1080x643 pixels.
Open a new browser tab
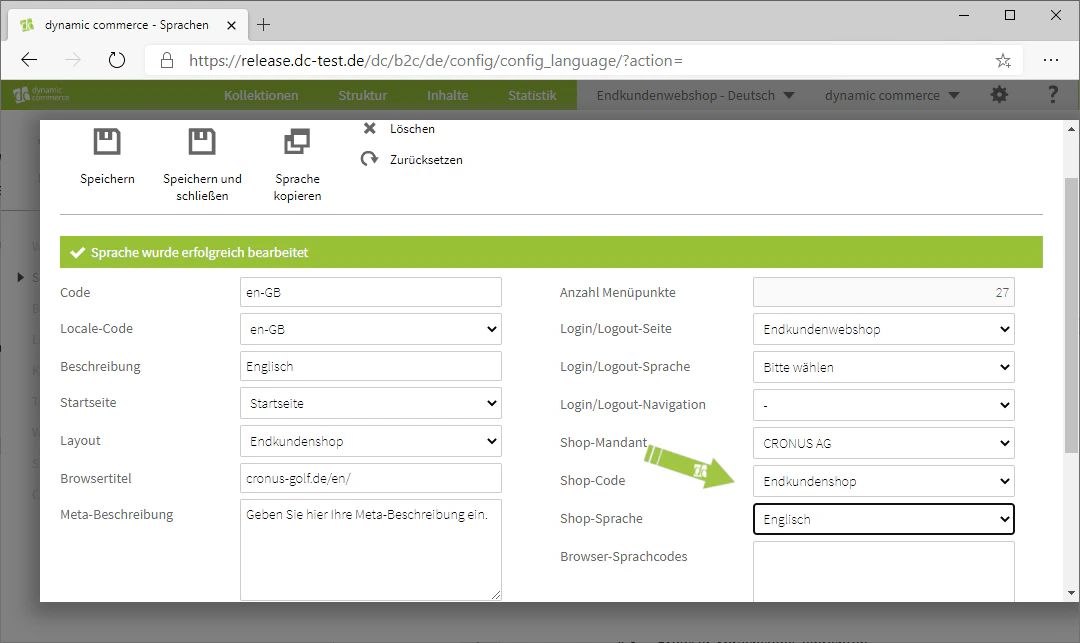[x=263, y=25]
